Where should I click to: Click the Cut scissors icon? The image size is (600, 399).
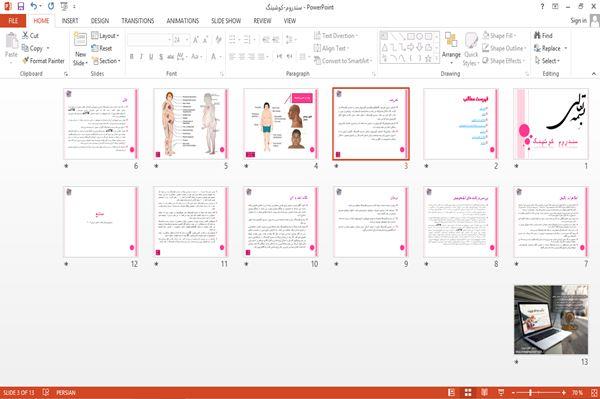click(25, 35)
